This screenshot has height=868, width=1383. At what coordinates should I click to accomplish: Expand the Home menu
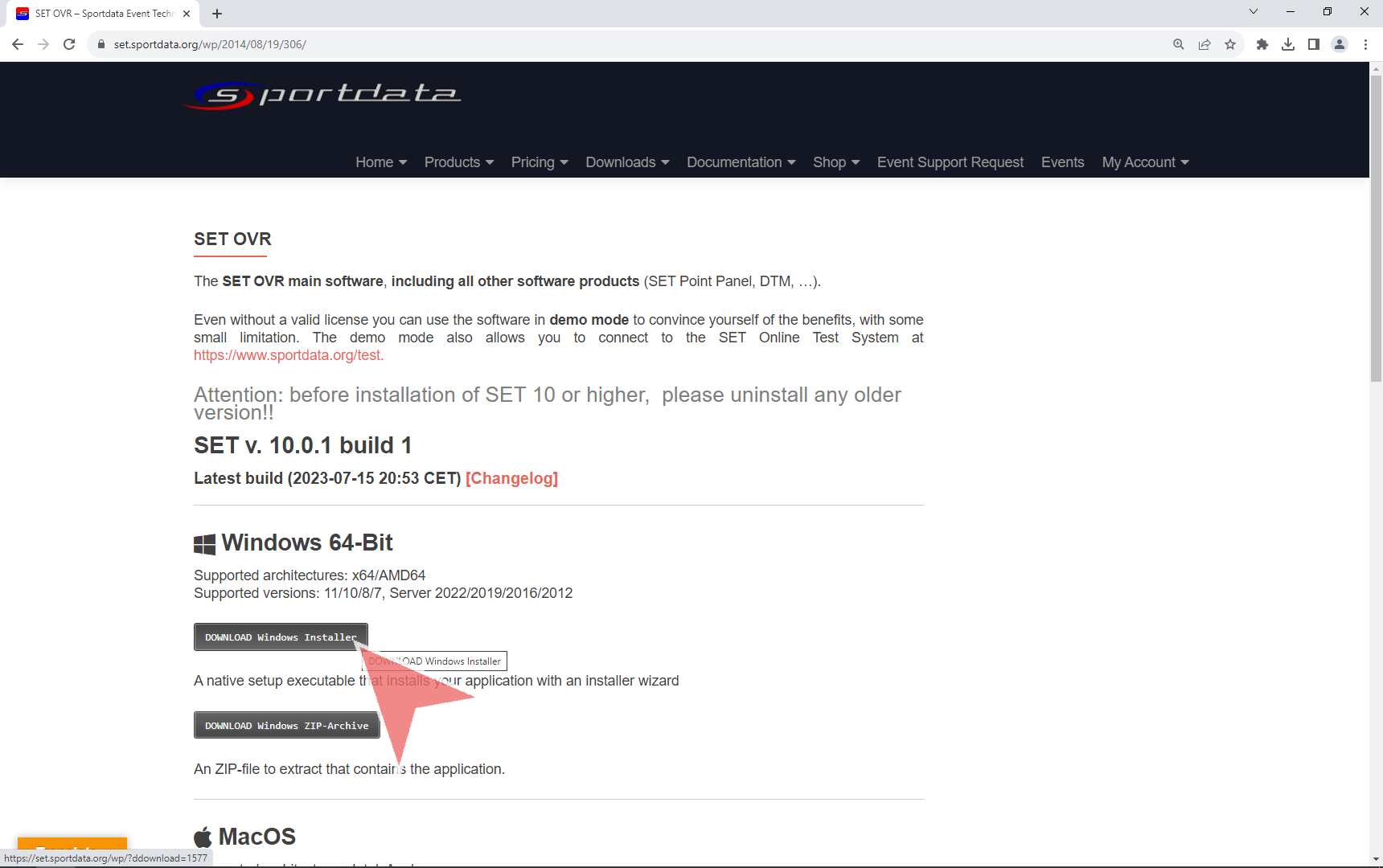[x=381, y=162]
